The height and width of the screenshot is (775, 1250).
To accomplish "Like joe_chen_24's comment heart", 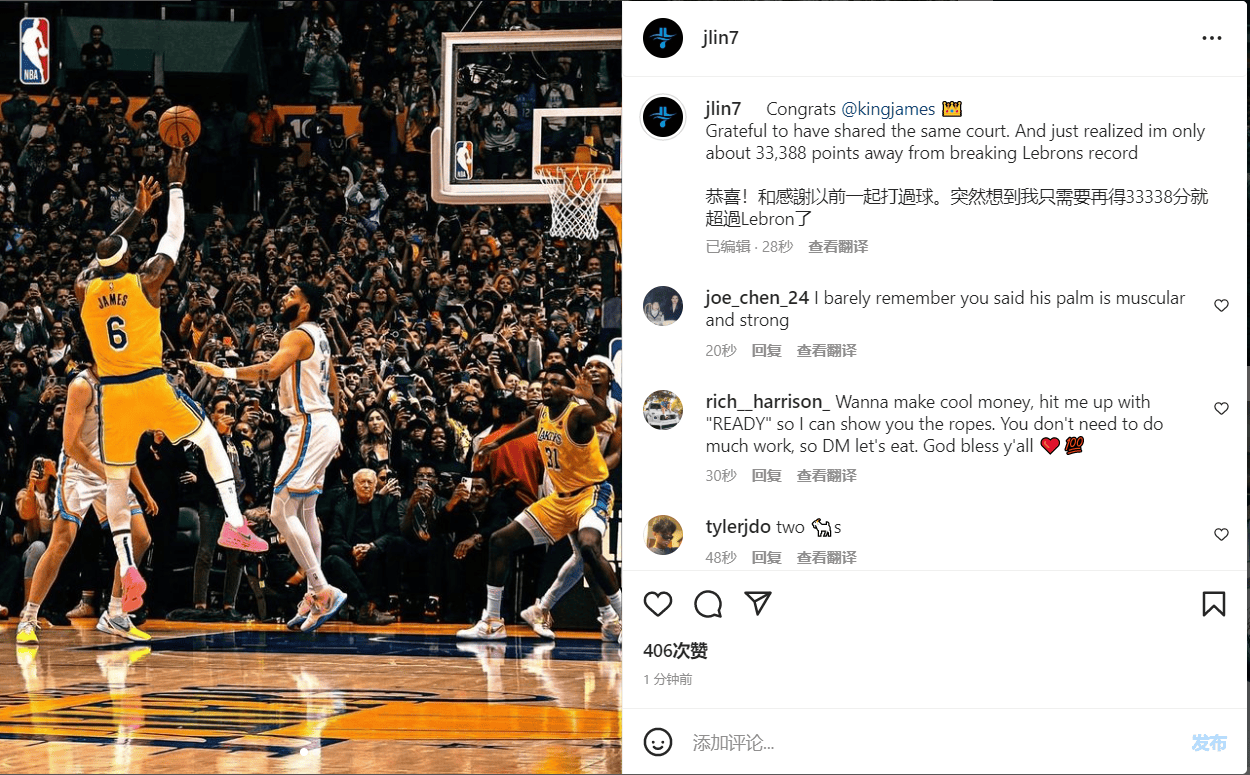I will [1221, 305].
